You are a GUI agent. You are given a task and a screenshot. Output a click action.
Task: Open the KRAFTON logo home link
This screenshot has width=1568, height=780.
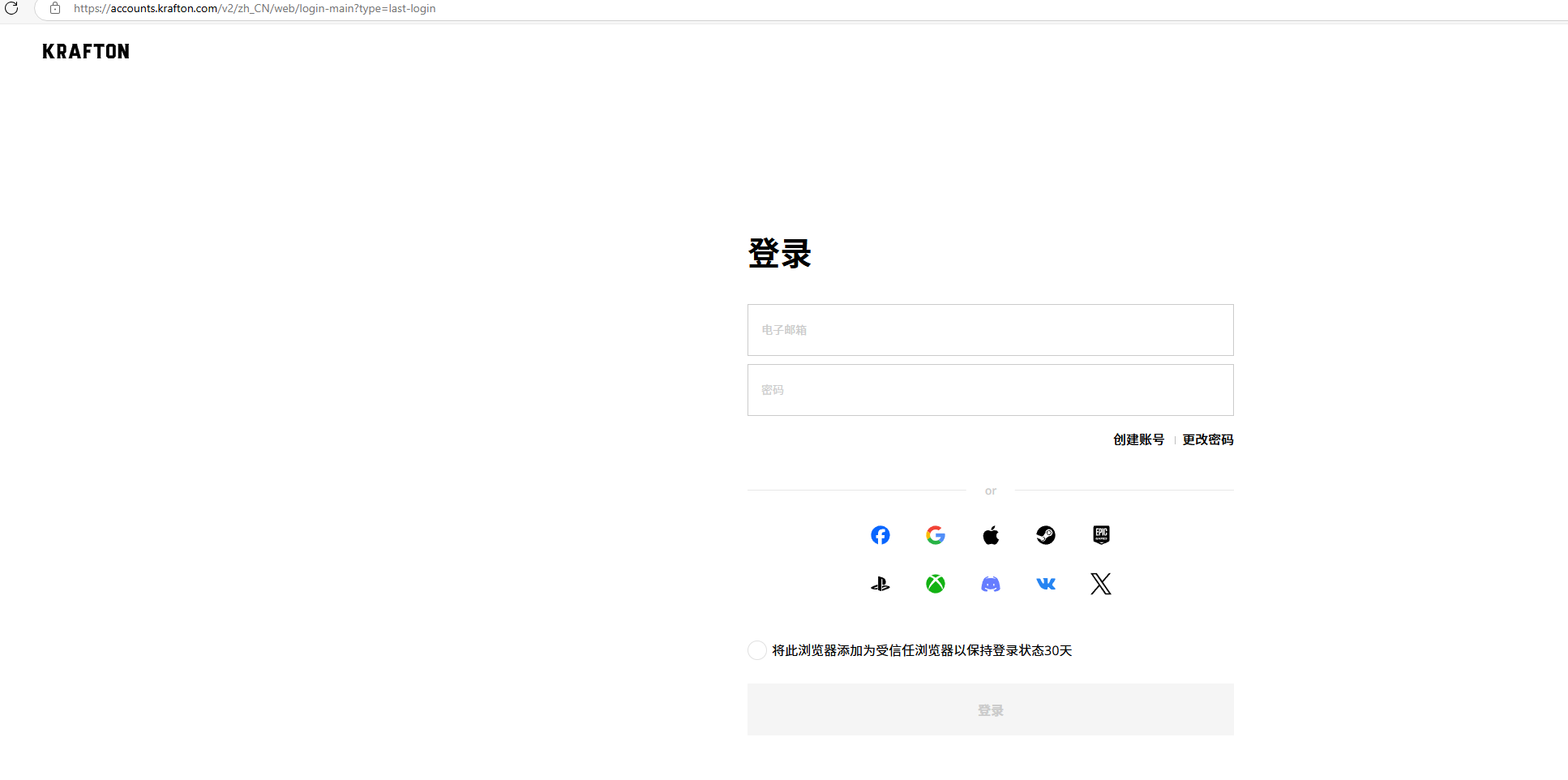coord(86,52)
